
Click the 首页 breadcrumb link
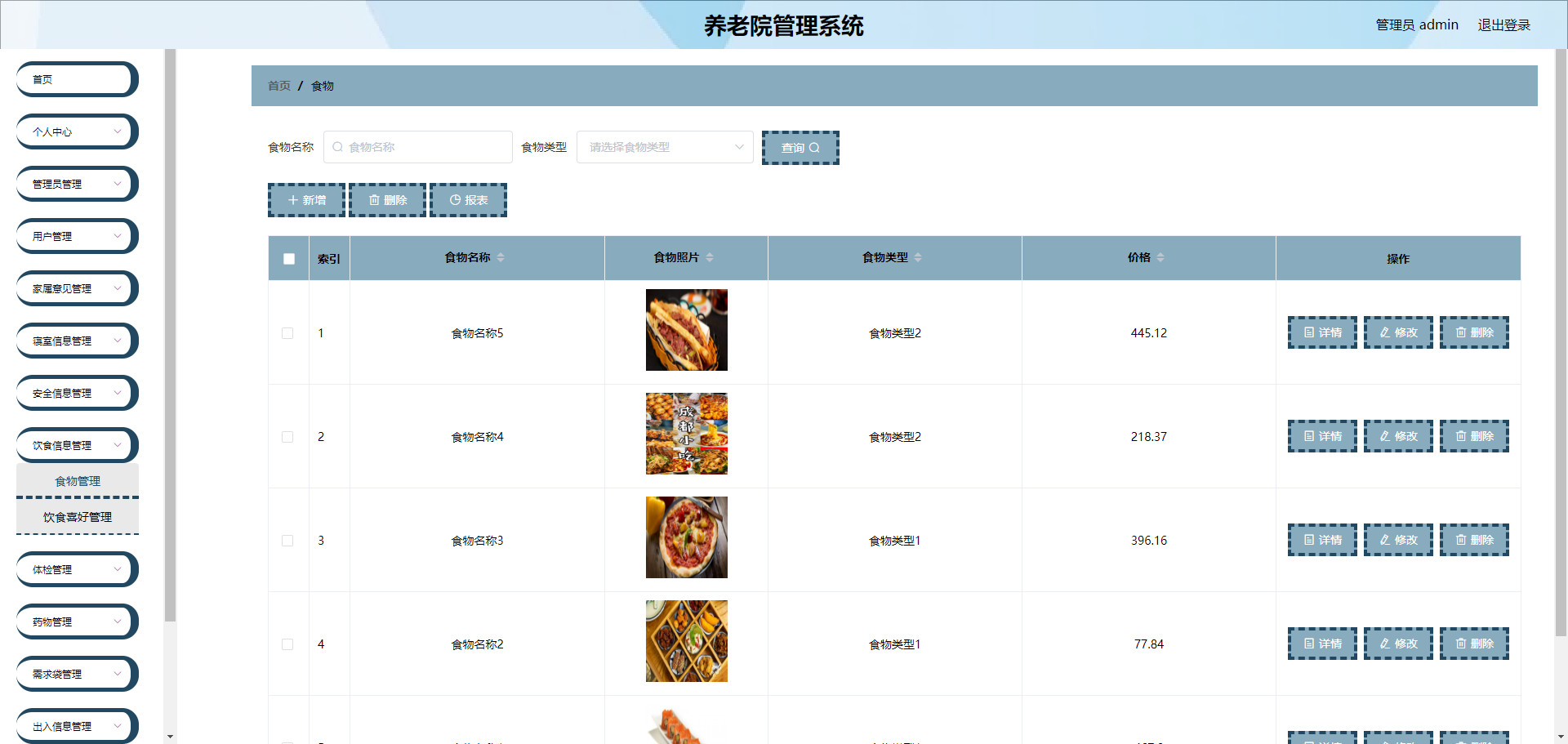click(x=279, y=86)
